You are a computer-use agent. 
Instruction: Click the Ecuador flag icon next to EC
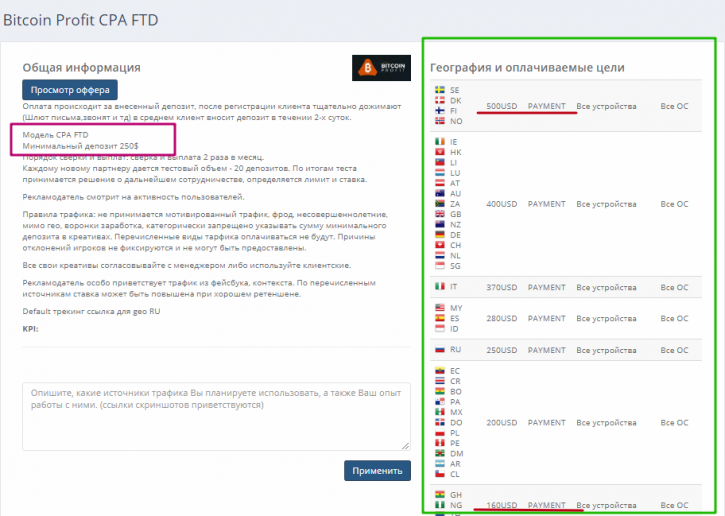tap(440, 371)
